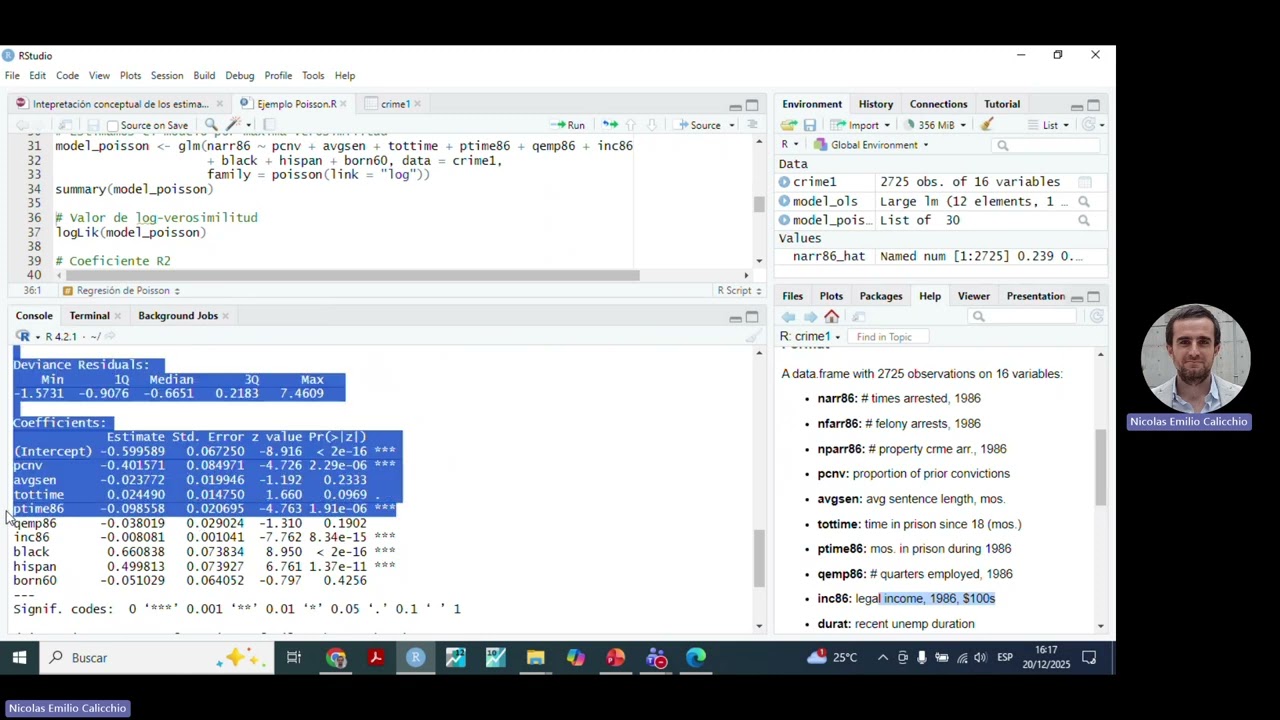The width and height of the screenshot is (1280, 720).
Task: Open the R Script file type dropdown
Action: point(739,291)
